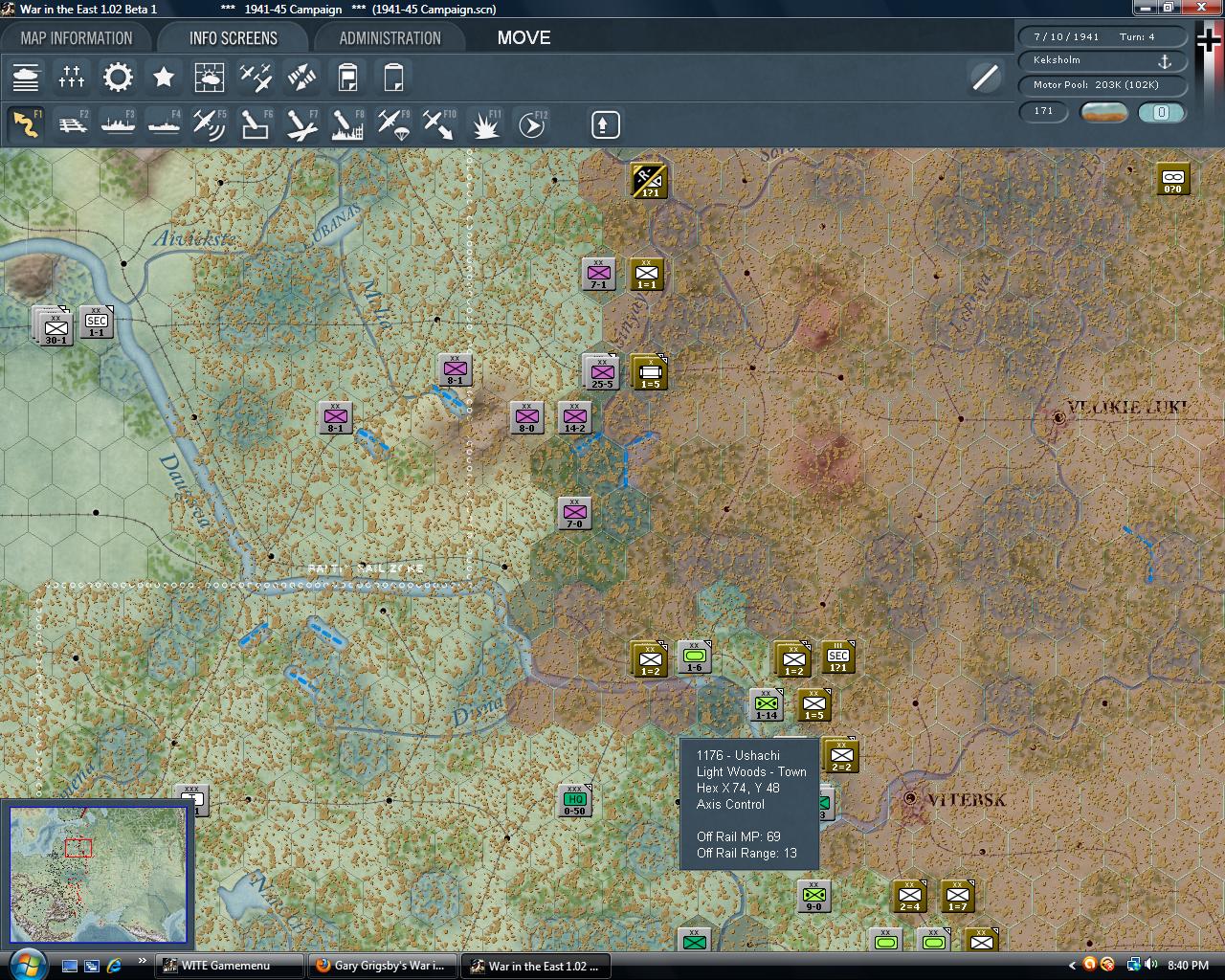Viewport: 1225px width, 980px height.
Task: Select the SEC 1-1 grey unit
Action: tap(97, 323)
